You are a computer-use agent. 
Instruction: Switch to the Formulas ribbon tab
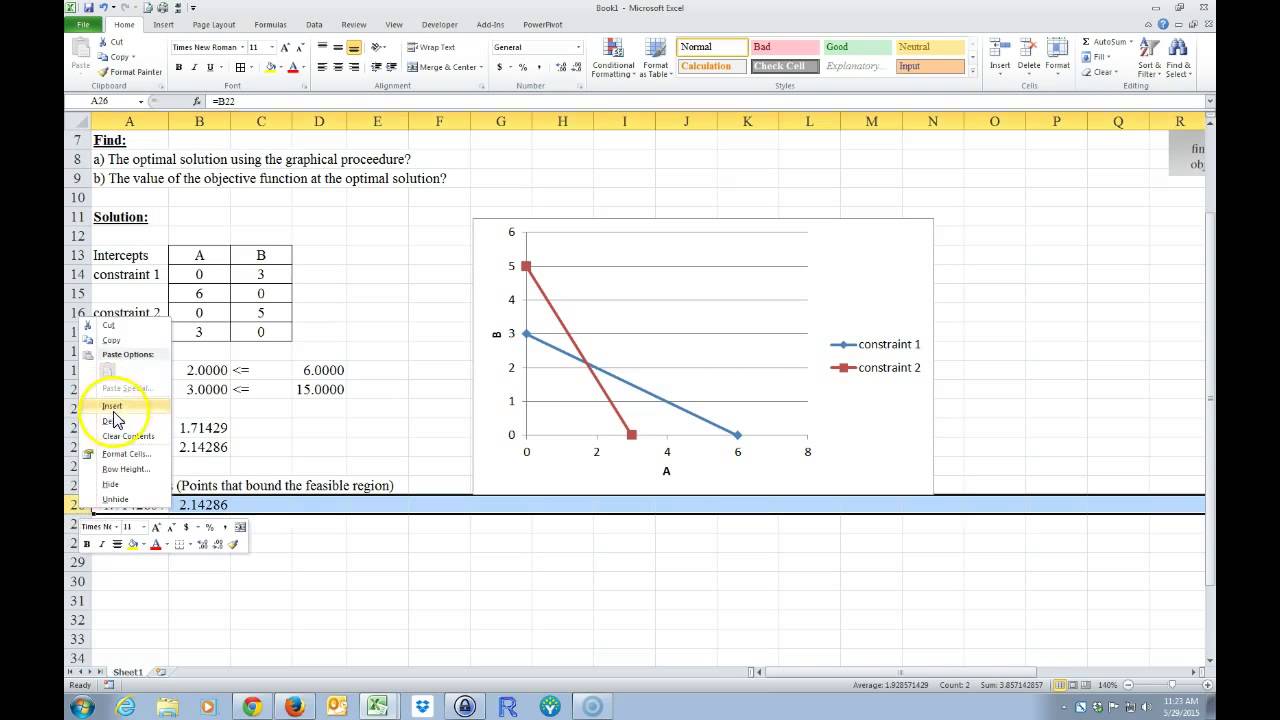[270, 24]
